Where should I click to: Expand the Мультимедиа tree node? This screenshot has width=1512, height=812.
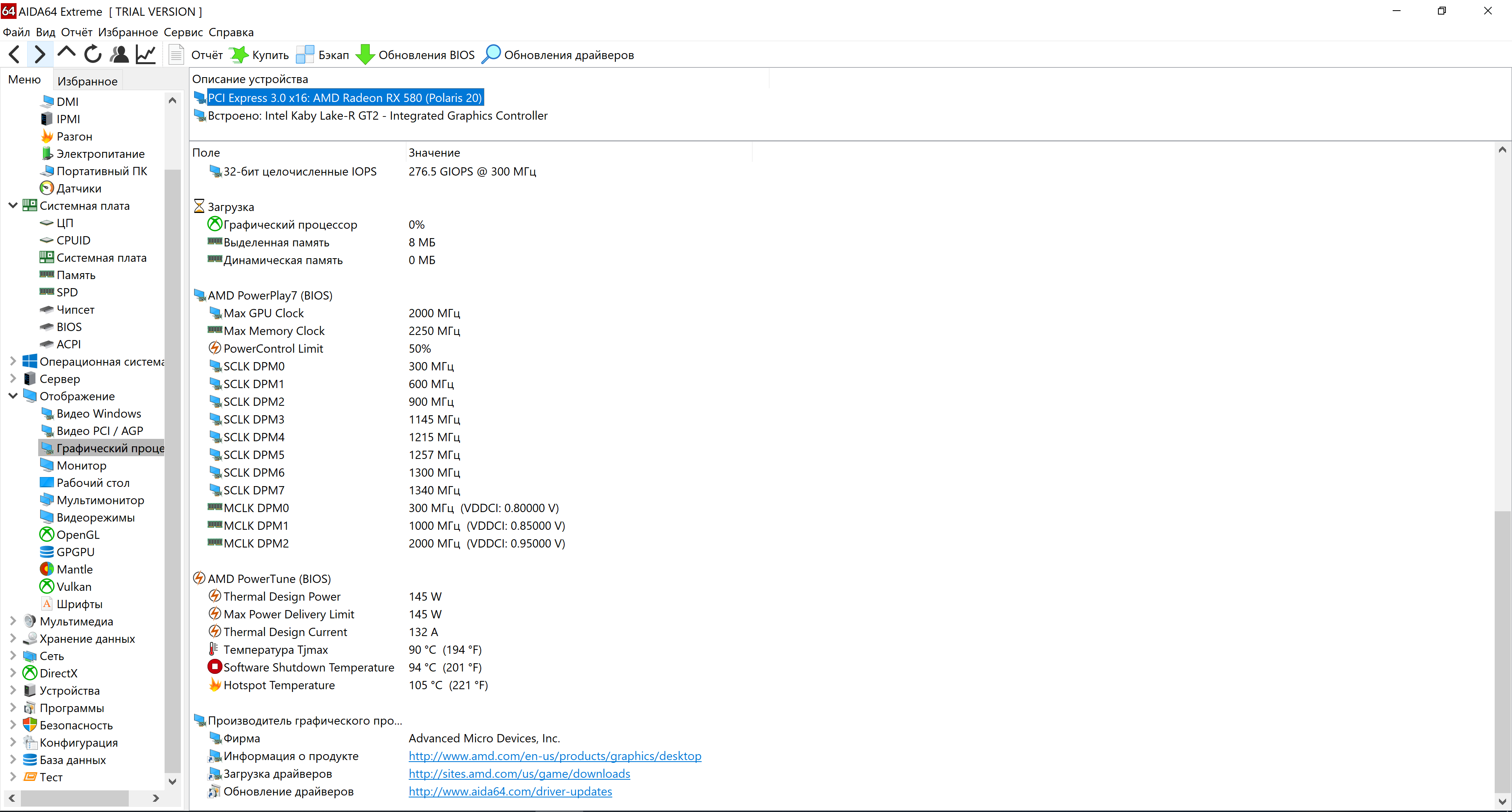pos(13,621)
